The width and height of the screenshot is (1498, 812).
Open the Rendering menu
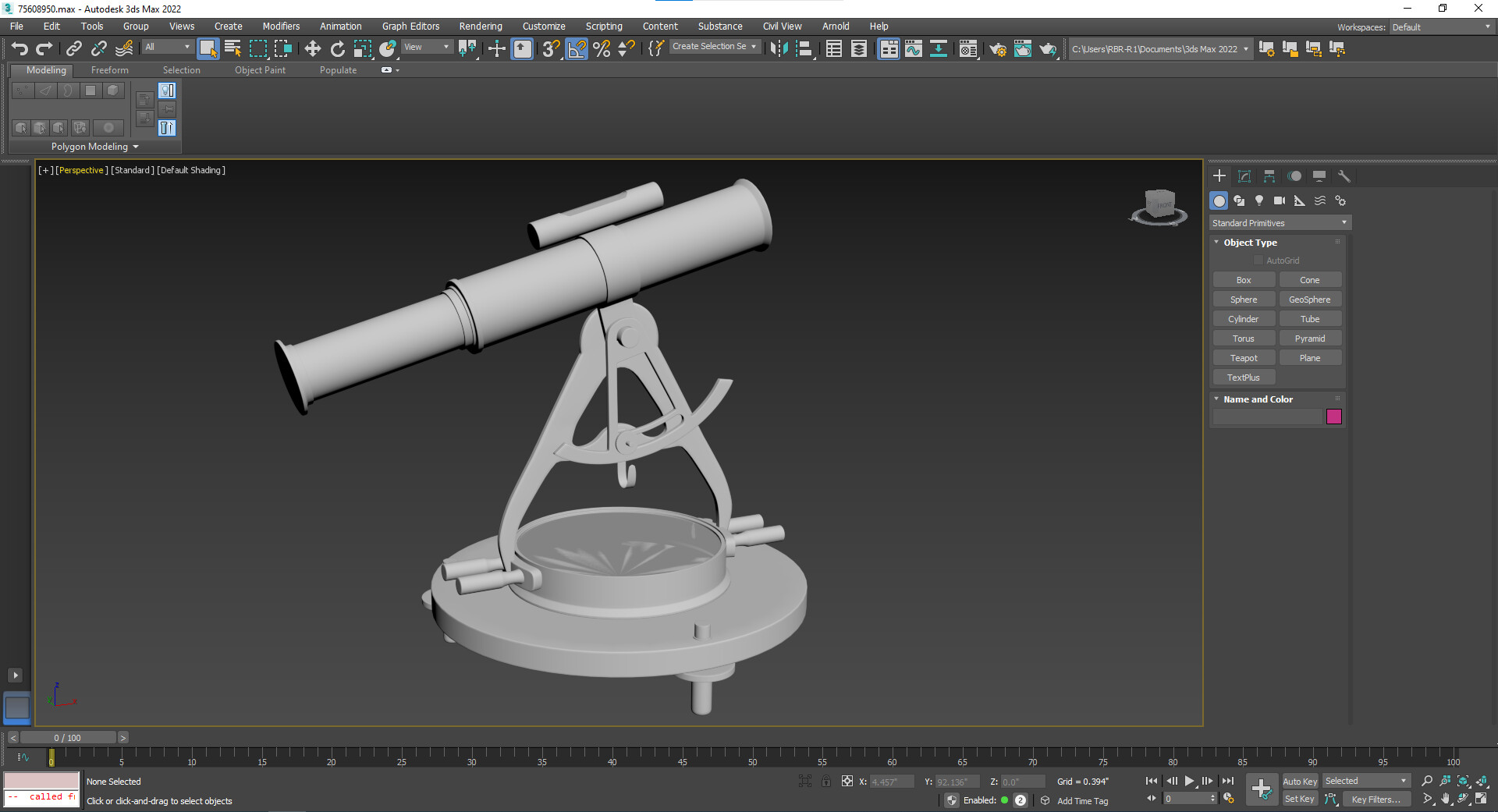480,26
